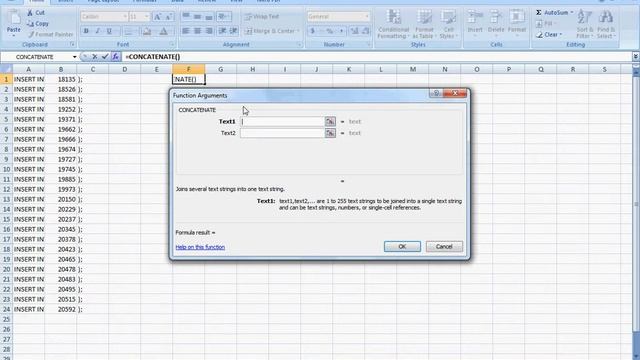
Task: Open the Fill Color bucket
Action: tap(147, 31)
